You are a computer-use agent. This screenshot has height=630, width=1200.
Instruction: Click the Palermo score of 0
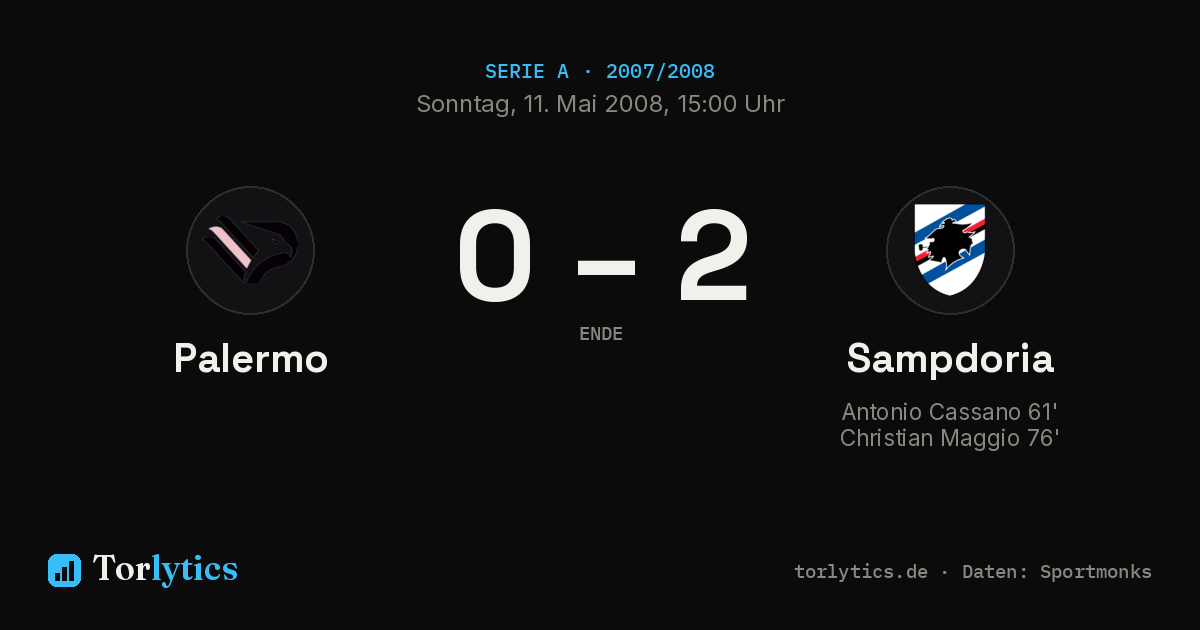click(x=495, y=256)
